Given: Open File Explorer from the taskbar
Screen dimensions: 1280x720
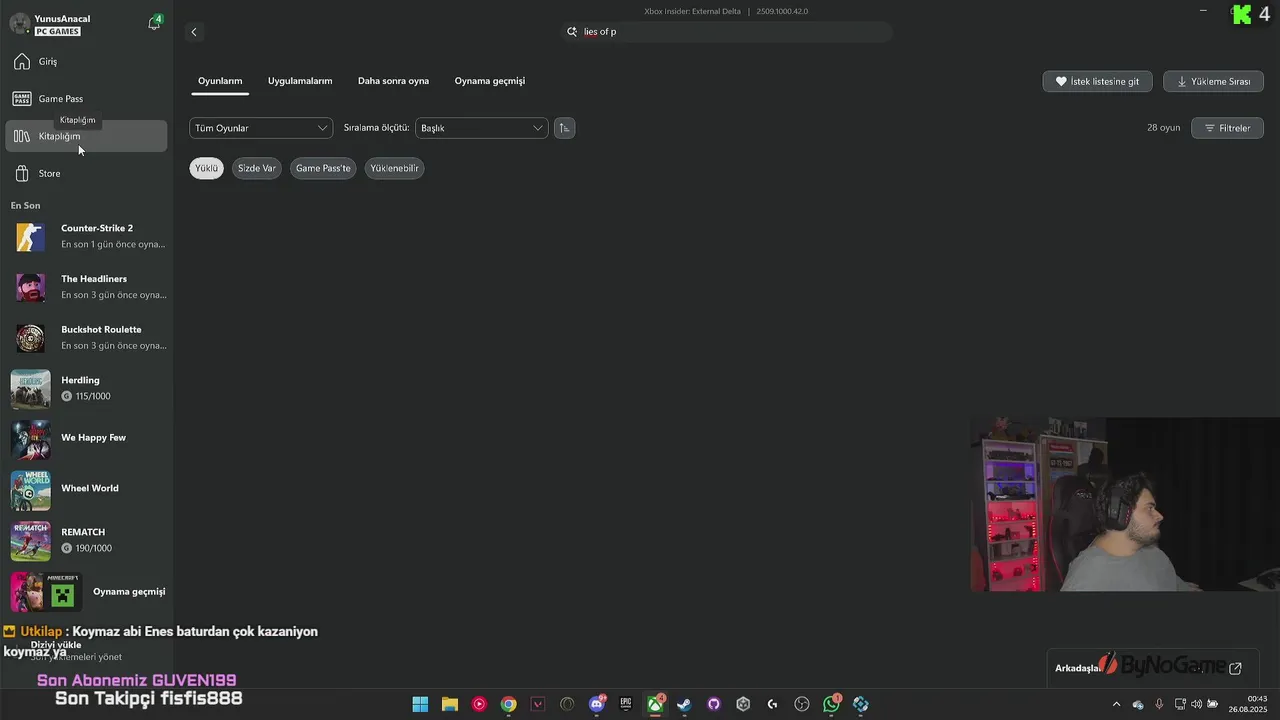Looking at the screenshot, I should coord(450,704).
